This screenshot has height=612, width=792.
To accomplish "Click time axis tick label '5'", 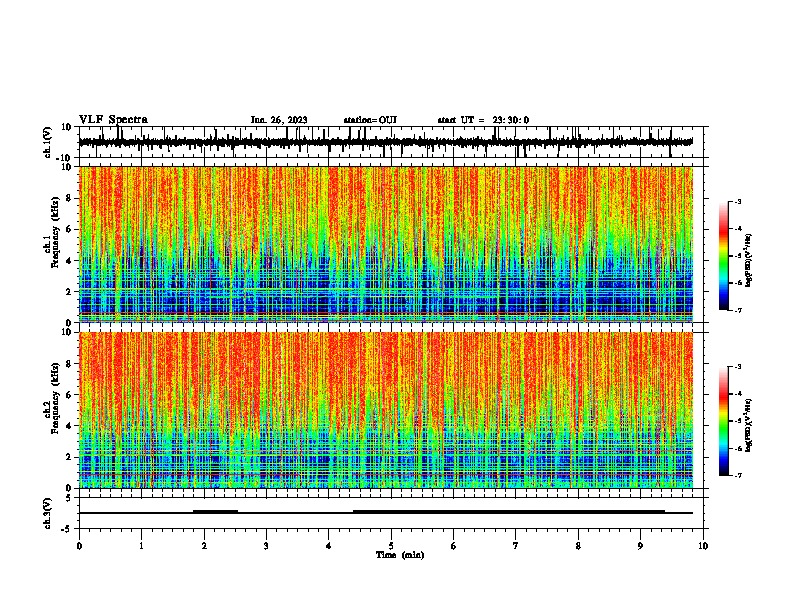I will coord(391,546).
